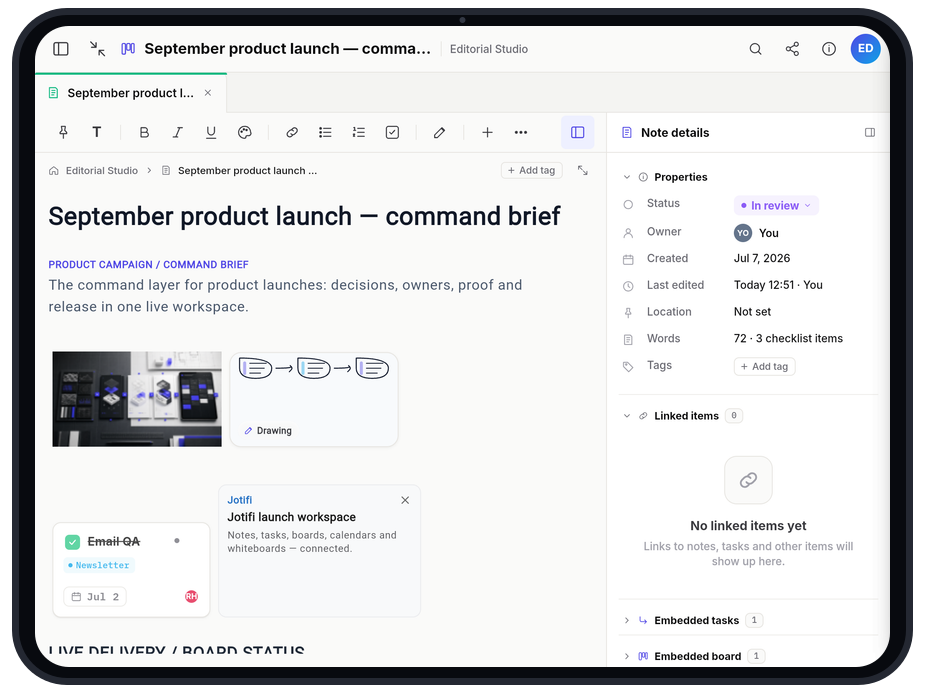Click the Words value 72 · 3 checklist items
Image resolution: width=925 pixels, height=693 pixels.
(788, 339)
